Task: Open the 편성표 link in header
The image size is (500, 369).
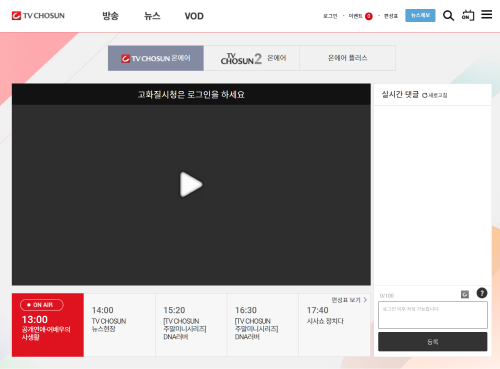Action: tap(391, 16)
